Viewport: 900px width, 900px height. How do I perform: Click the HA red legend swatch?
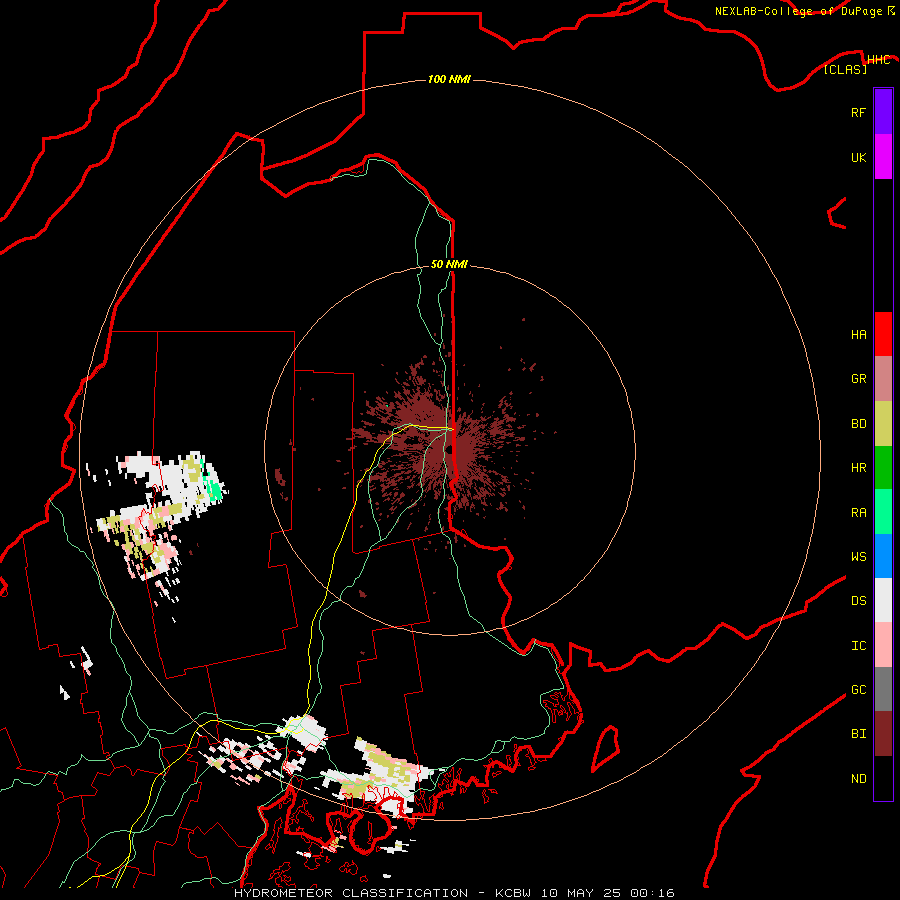tap(883, 334)
